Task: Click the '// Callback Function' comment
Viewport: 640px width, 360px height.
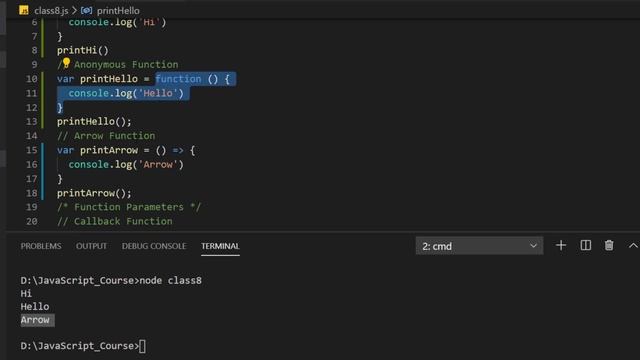Action: 115,221
